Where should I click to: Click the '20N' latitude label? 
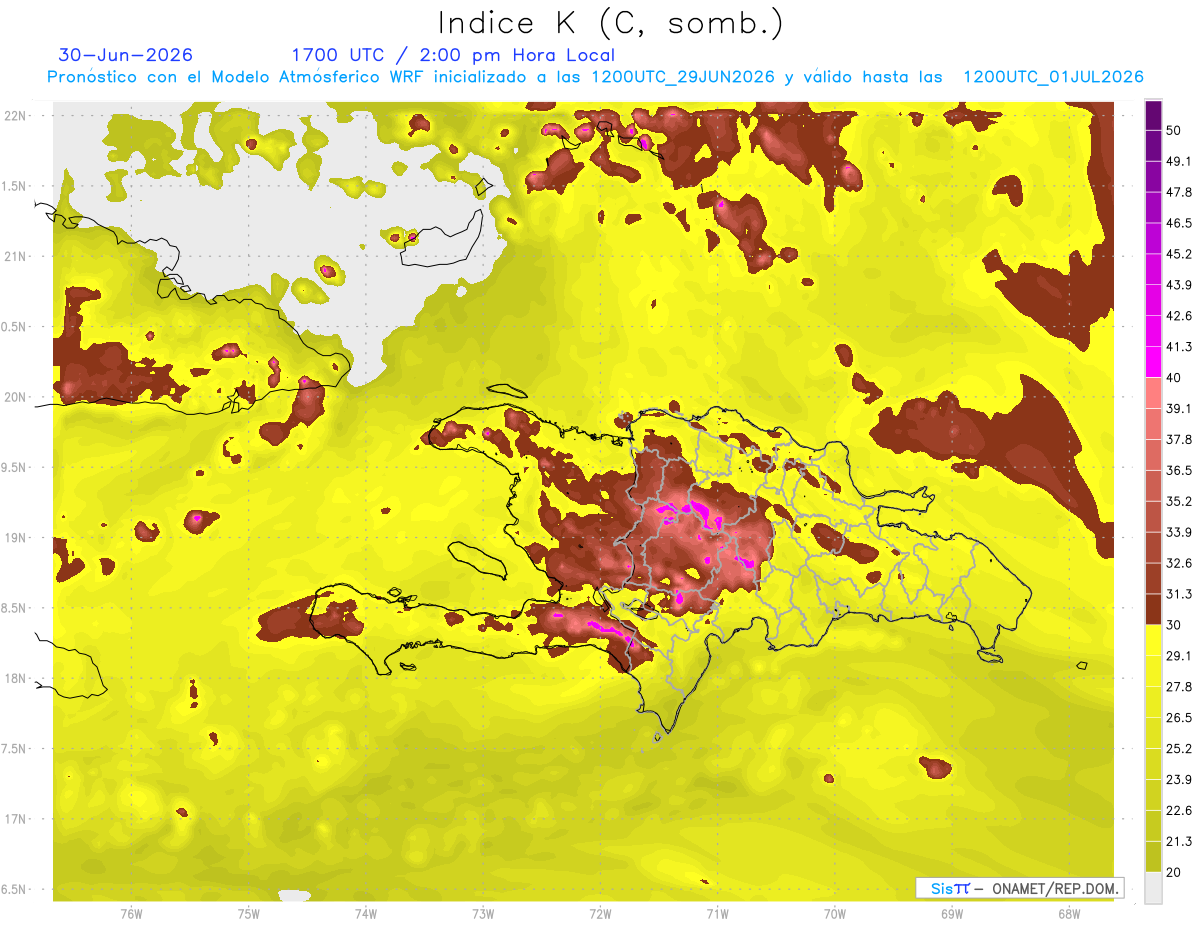[17, 397]
